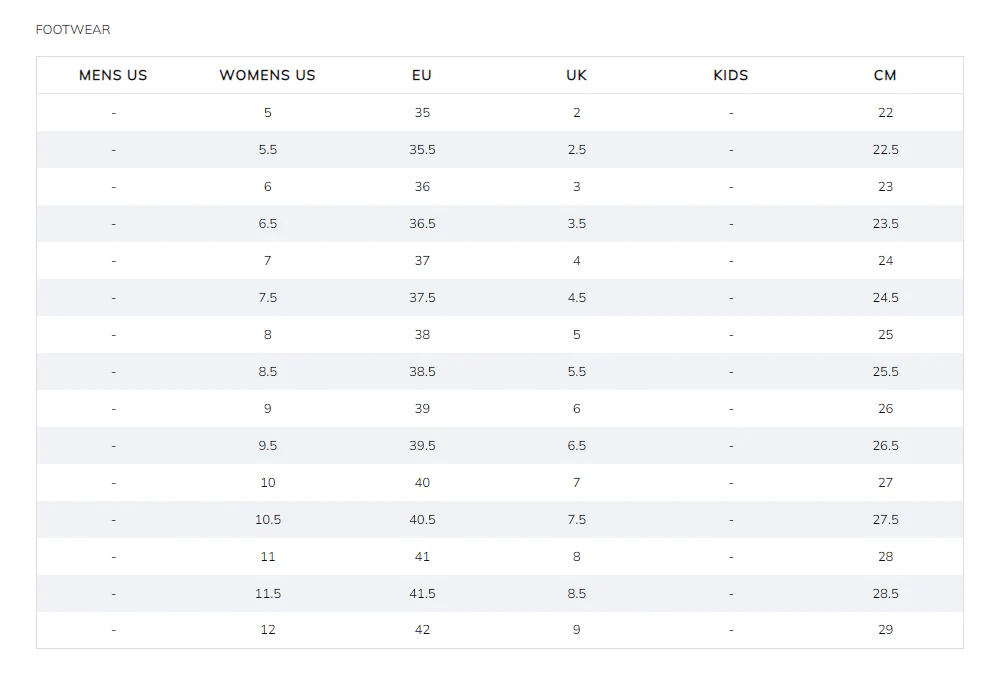Click the CM value 26
This screenshot has height=686, width=1006.
[x=885, y=408]
